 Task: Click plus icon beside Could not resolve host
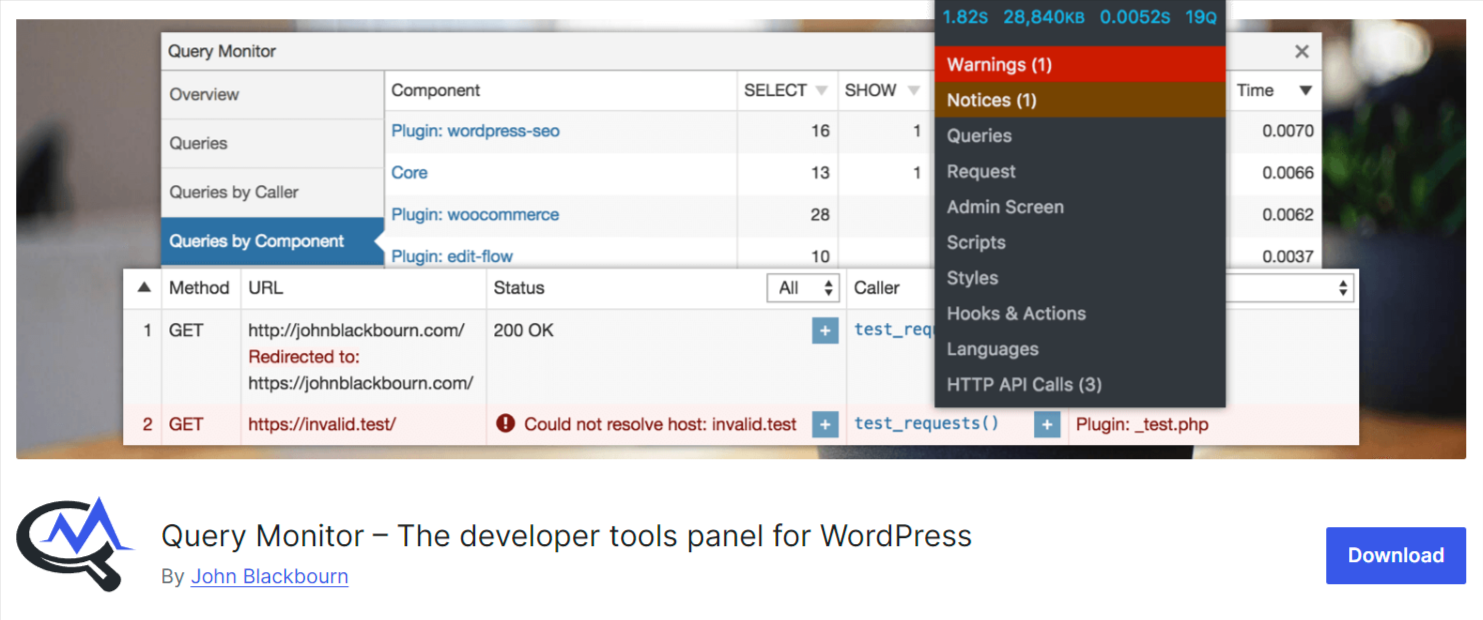coord(825,425)
